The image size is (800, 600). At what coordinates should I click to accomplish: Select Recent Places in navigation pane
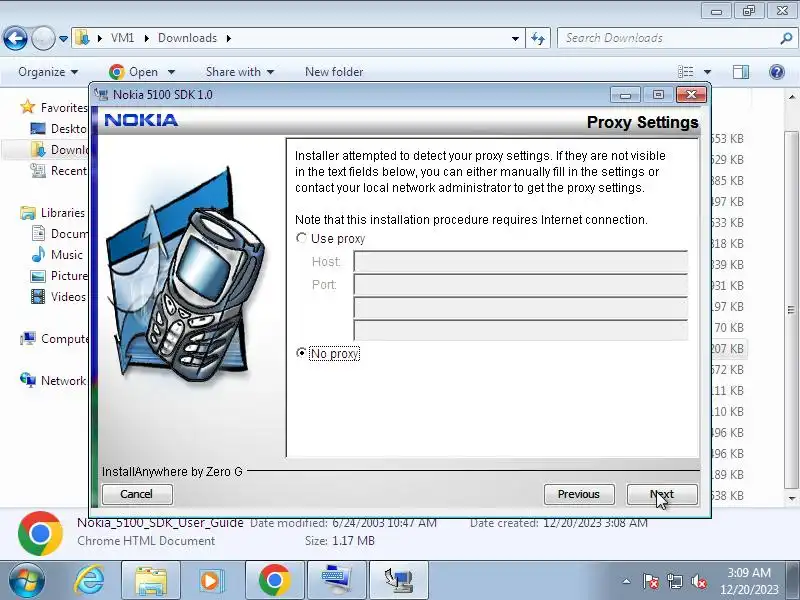(58, 170)
